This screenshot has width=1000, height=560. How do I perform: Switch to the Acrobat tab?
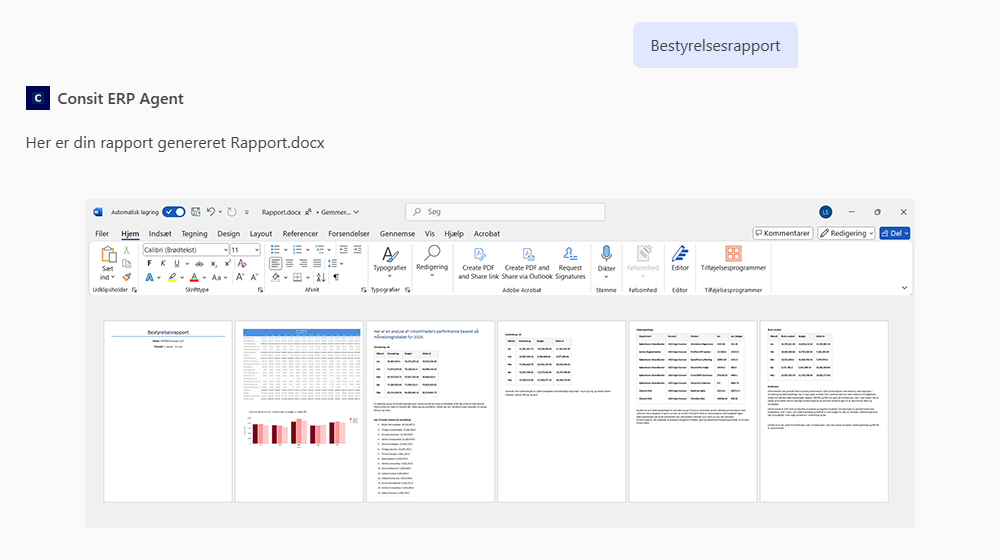pyautogui.click(x=487, y=234)
